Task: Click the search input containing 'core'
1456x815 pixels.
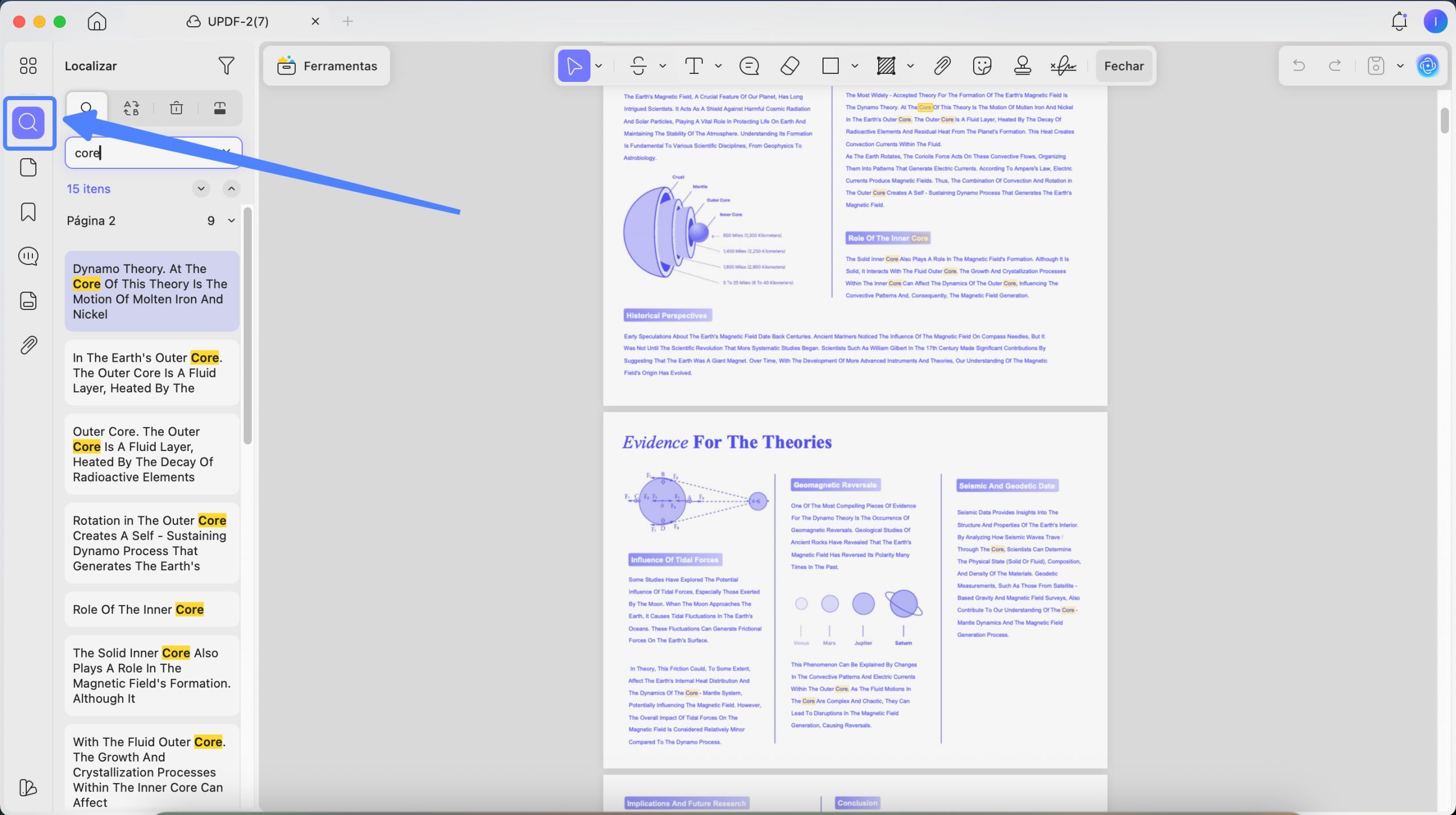Action: [x=154, y=152]
